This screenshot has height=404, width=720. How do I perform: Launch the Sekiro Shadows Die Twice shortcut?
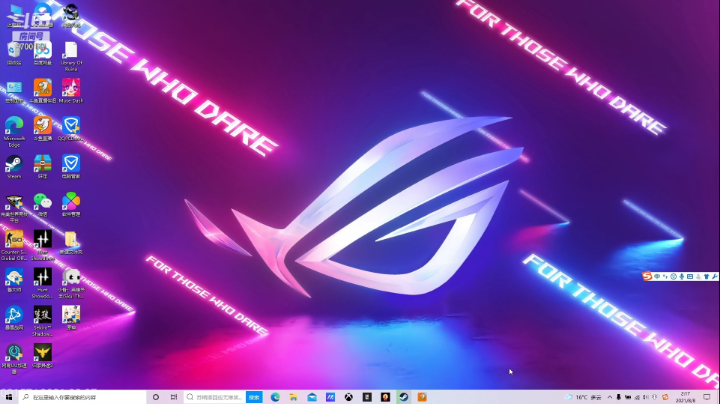(x=42, y=321)
